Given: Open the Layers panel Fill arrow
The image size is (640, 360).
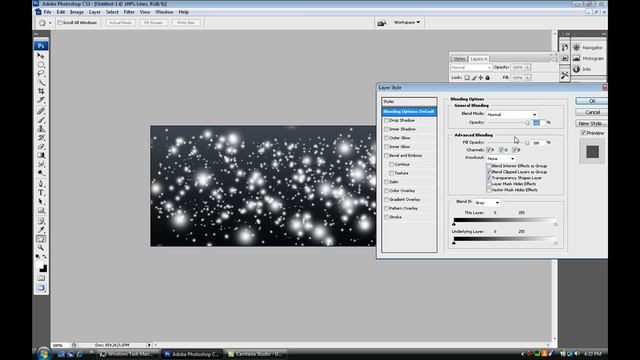Looking at the screenshot, I should click(x=527, y=78).
